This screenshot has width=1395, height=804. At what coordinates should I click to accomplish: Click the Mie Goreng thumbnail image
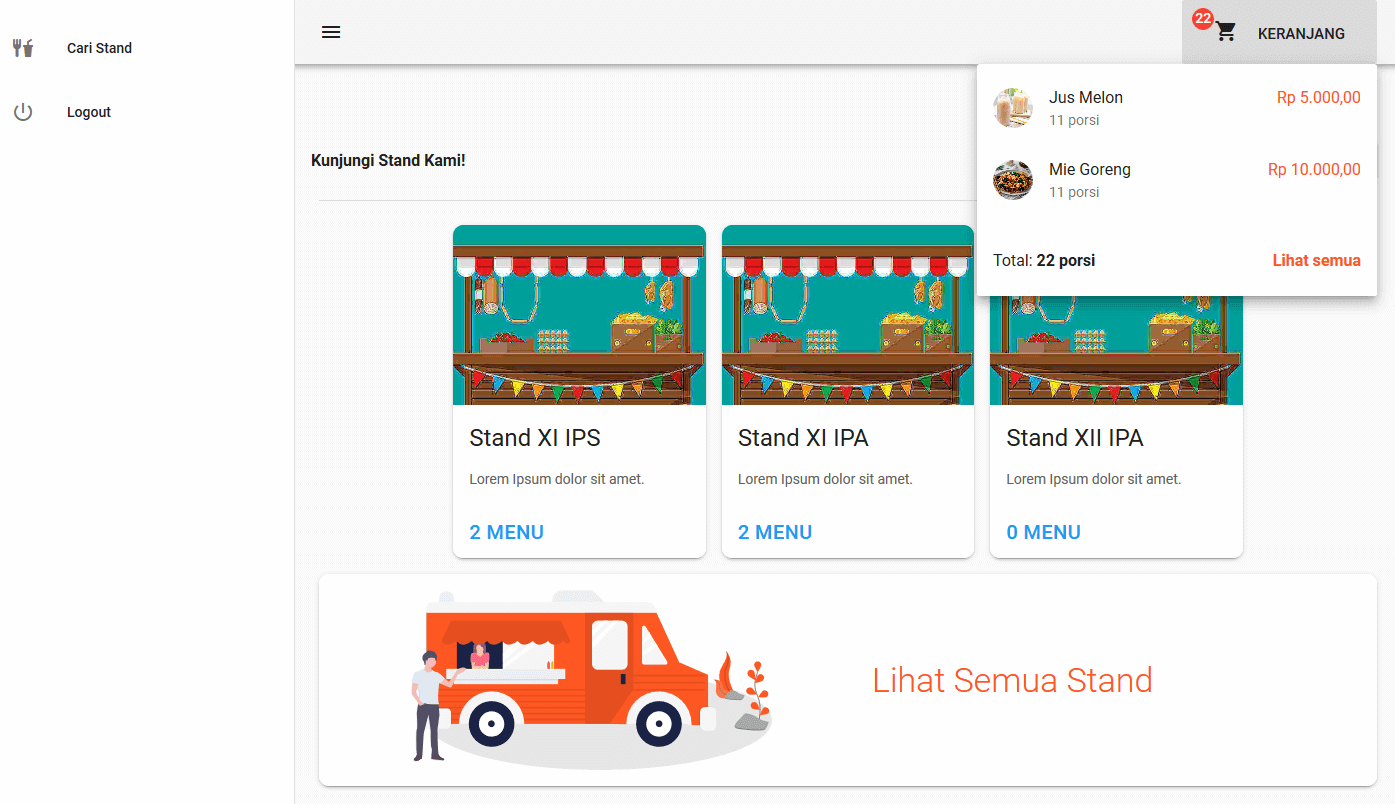pyautogui.click(x=1012, y=180)
